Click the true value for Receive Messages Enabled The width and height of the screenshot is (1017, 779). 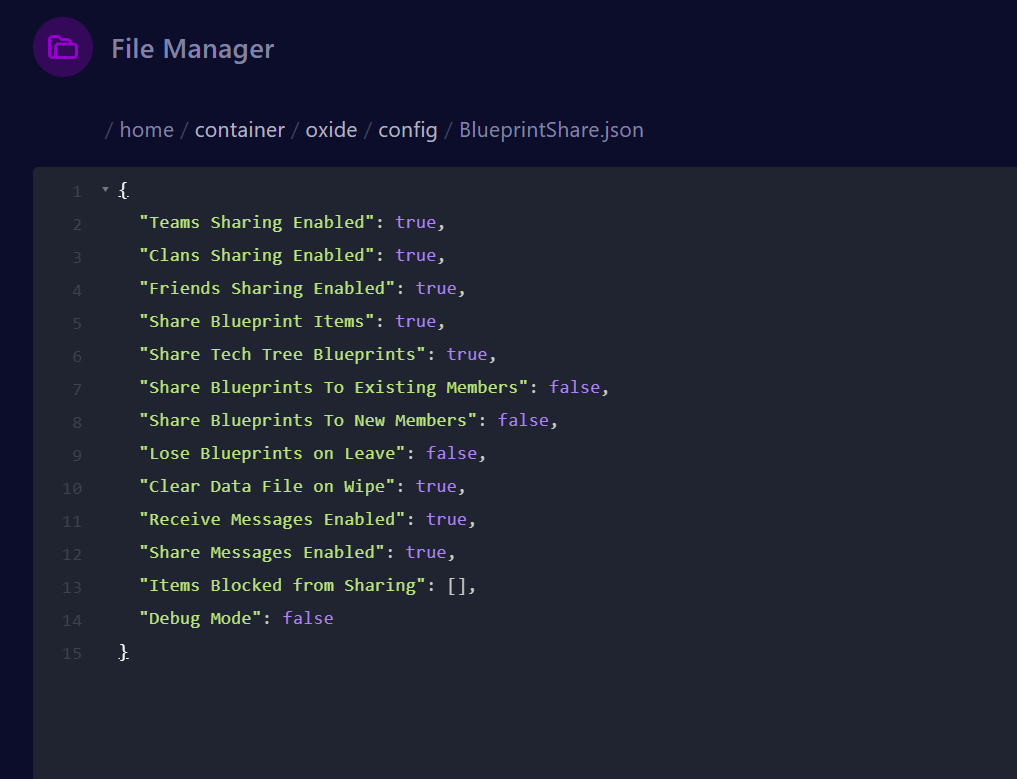[446, 519]
